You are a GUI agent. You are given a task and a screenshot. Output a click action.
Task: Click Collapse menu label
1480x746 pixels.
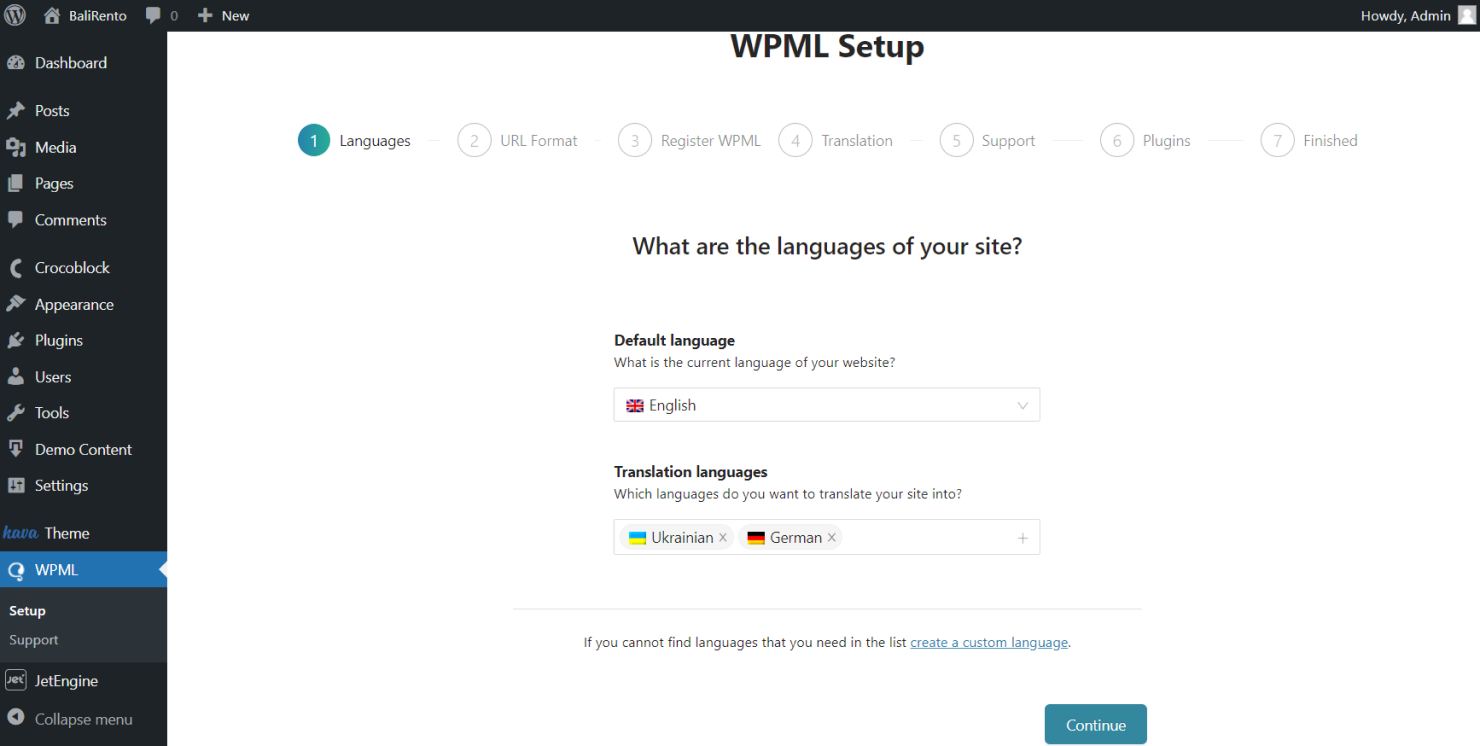tap(84, 719)
